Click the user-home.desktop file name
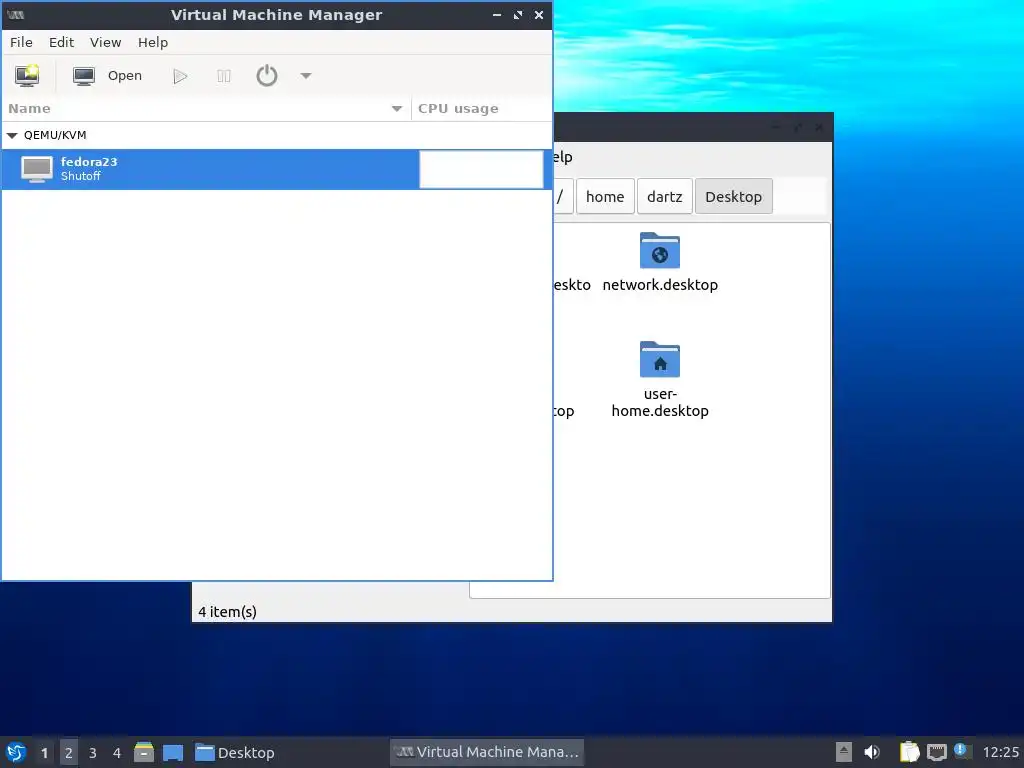Screen dimensions: 1024x768 pyautogui.click(x=660, y=402)
